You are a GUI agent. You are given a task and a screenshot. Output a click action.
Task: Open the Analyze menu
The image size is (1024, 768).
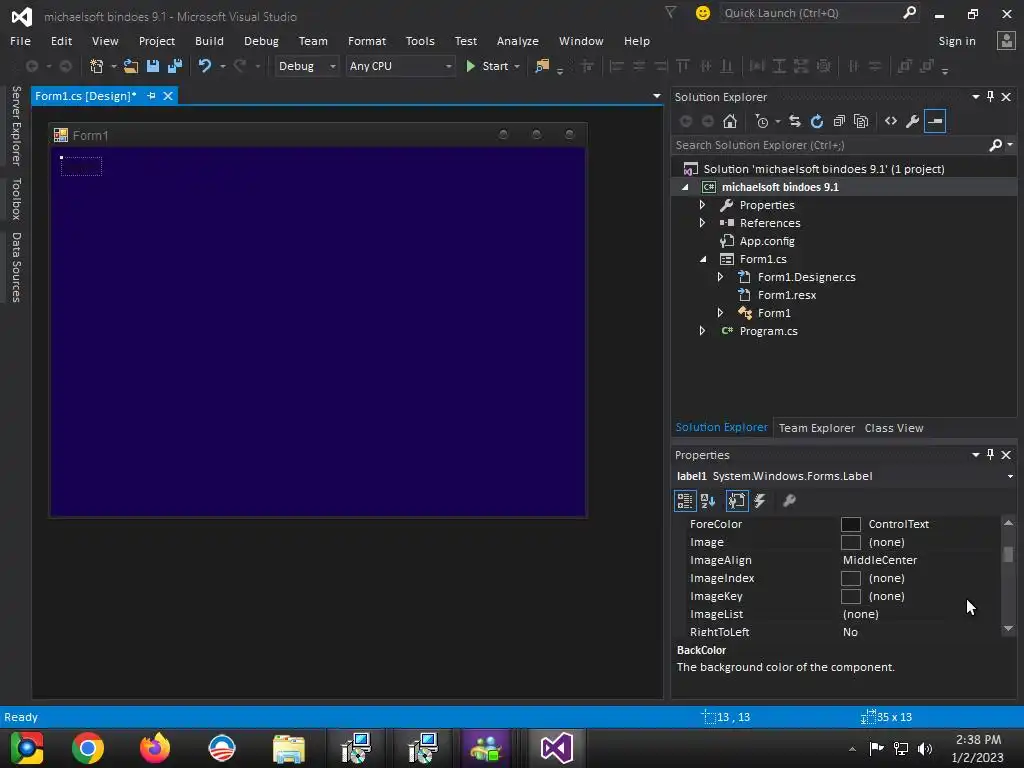(x=517, y=41)
